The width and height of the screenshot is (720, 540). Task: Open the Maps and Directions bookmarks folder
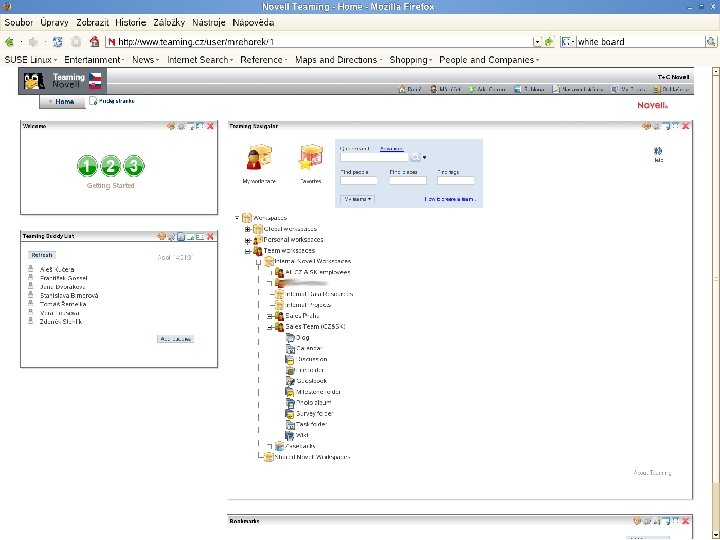[338, 60]
